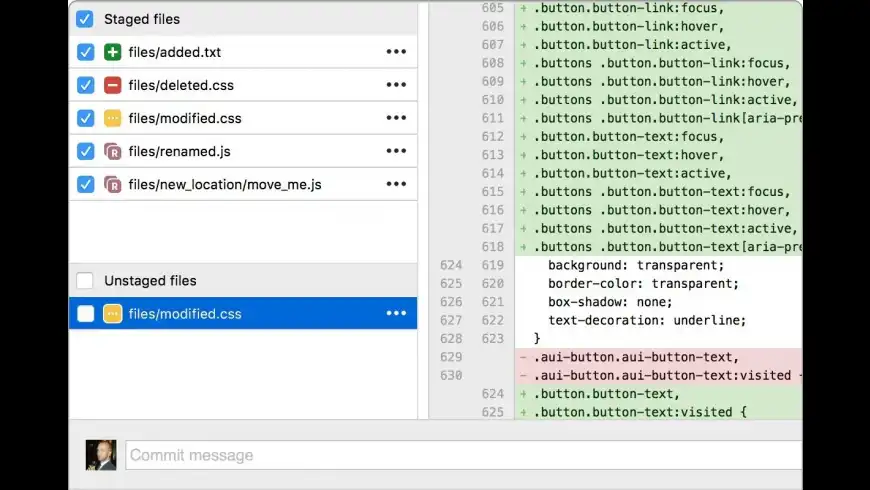Select files/new_location/move_me.js in staged list
This screenshot has width=870, height=490.
point(225,184)
